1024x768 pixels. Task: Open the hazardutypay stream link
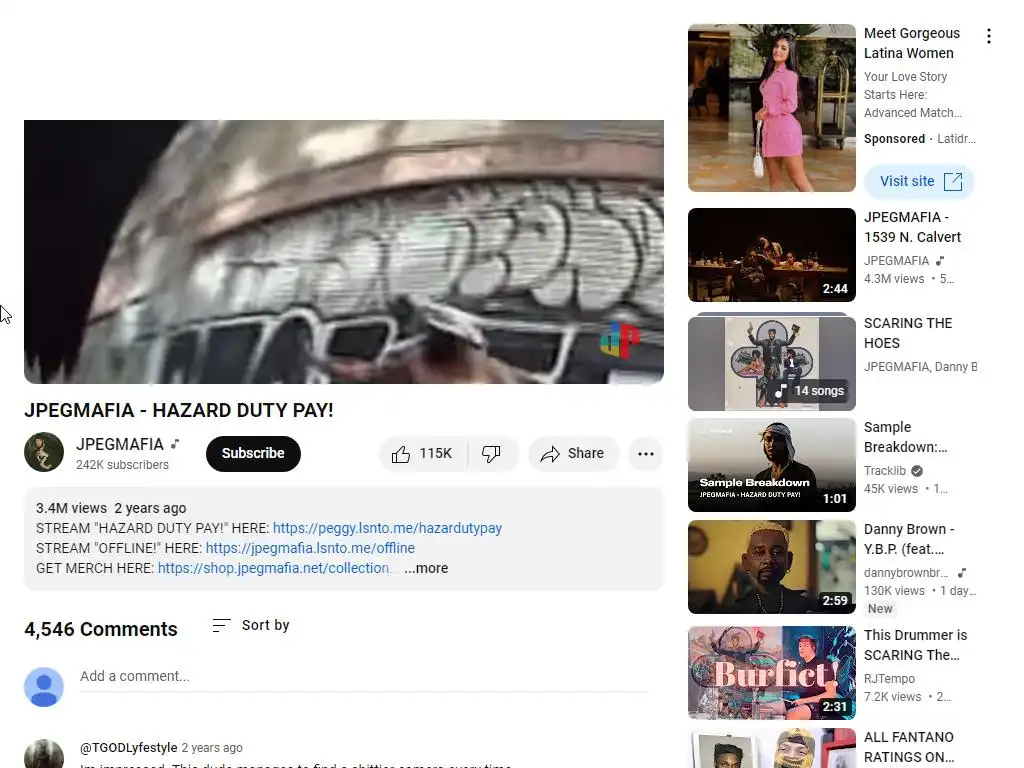[387, 528]
